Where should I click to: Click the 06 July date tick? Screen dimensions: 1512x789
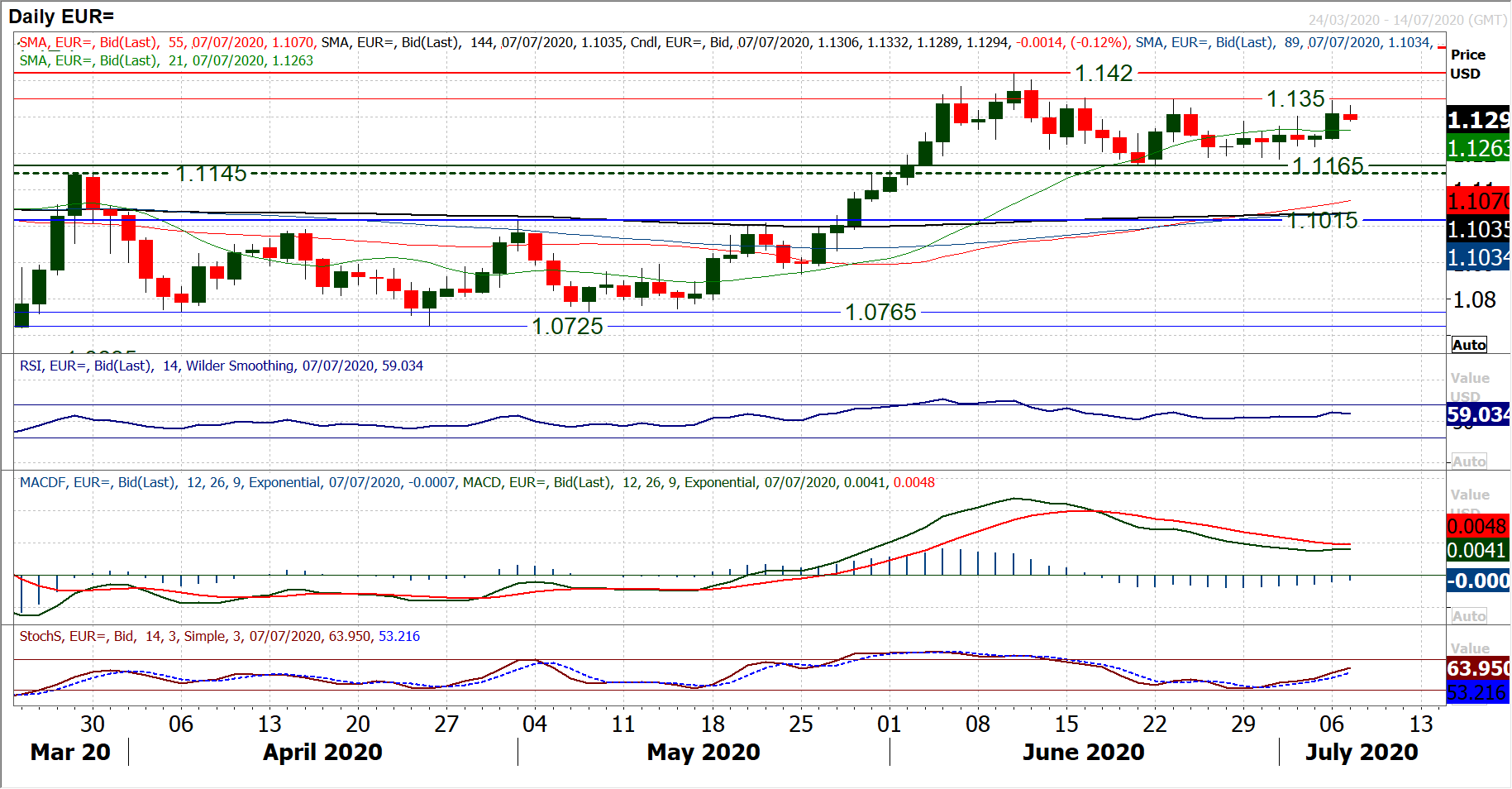(1331, 724)
